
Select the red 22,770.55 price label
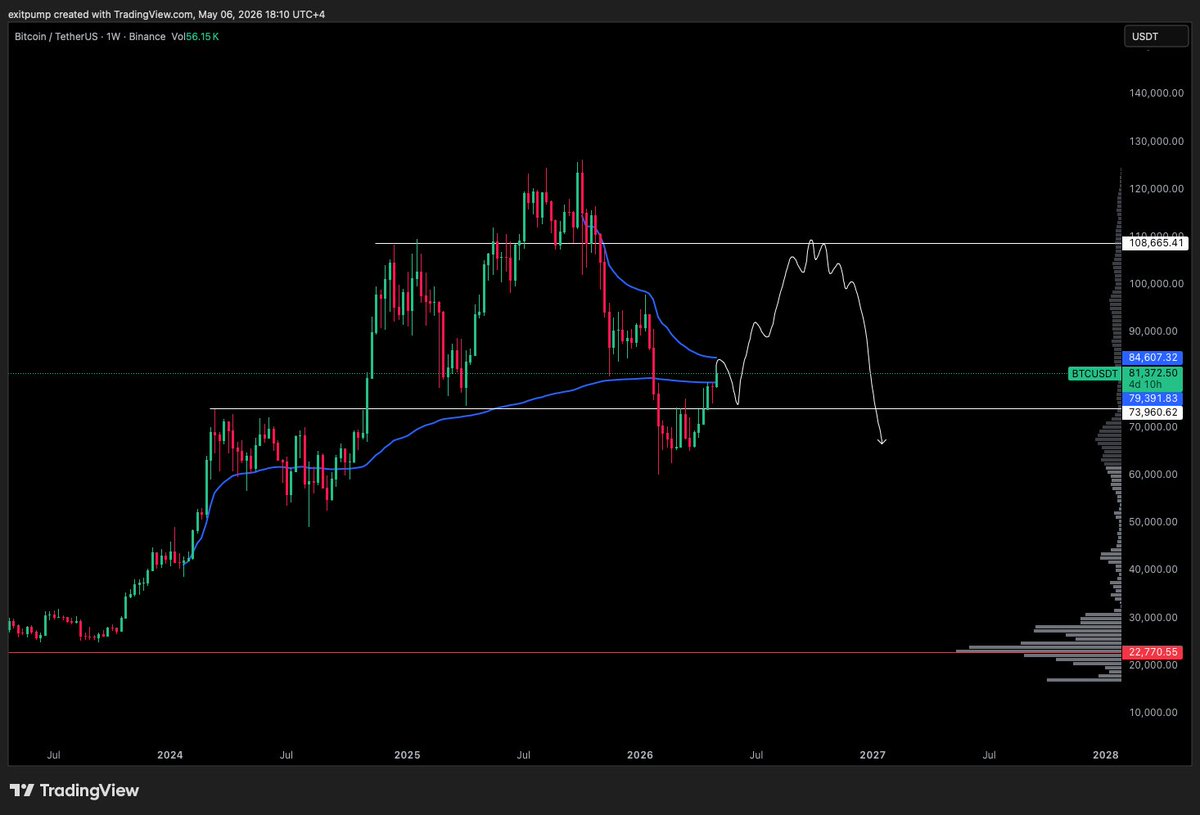pos(1154,652)
